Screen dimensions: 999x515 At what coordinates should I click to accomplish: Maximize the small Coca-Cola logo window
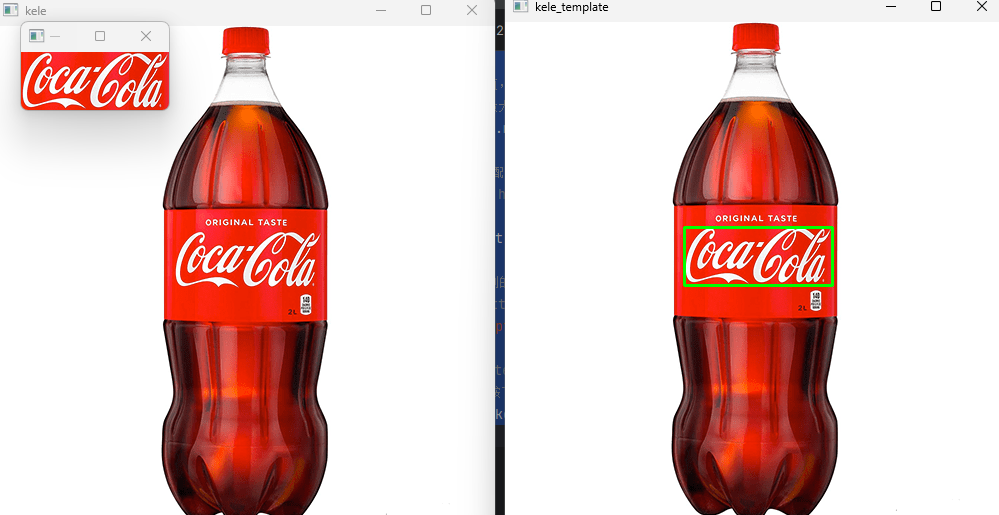click(x=100, y=36)
